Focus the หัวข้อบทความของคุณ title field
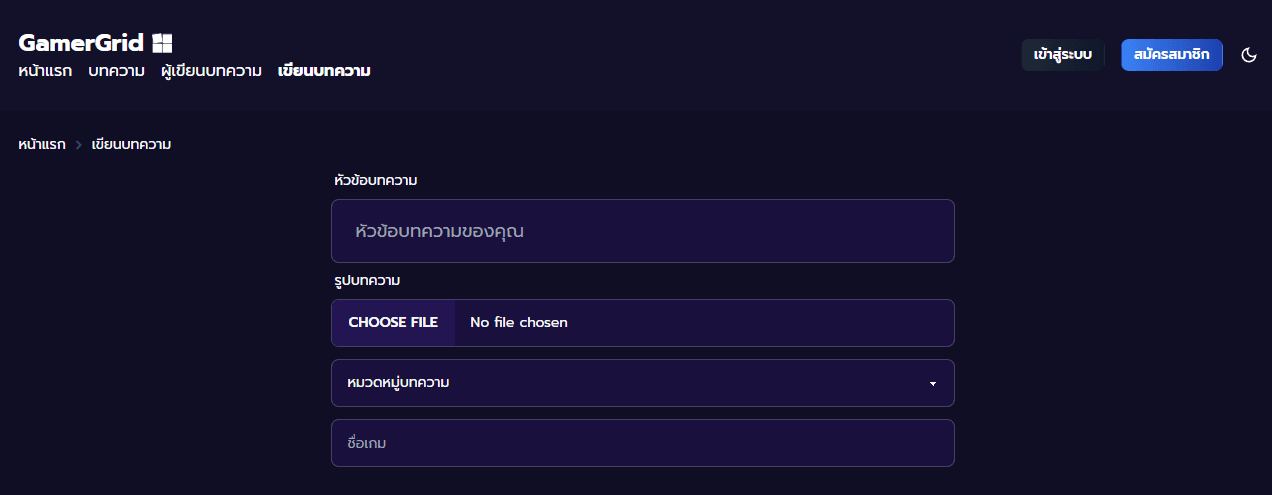1272x495 pixels. coord(642,231)
